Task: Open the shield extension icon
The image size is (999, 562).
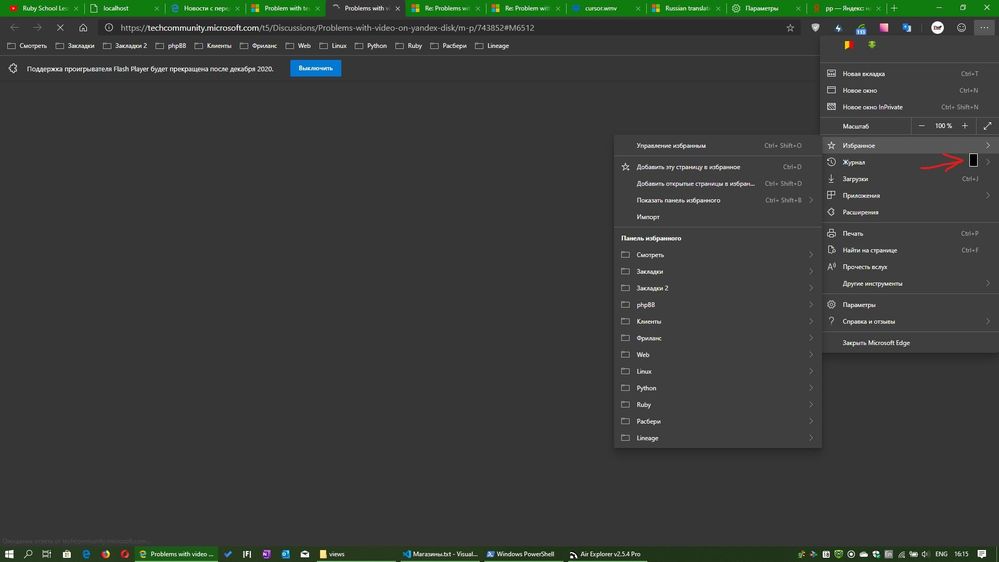Action: click(816, 28)
